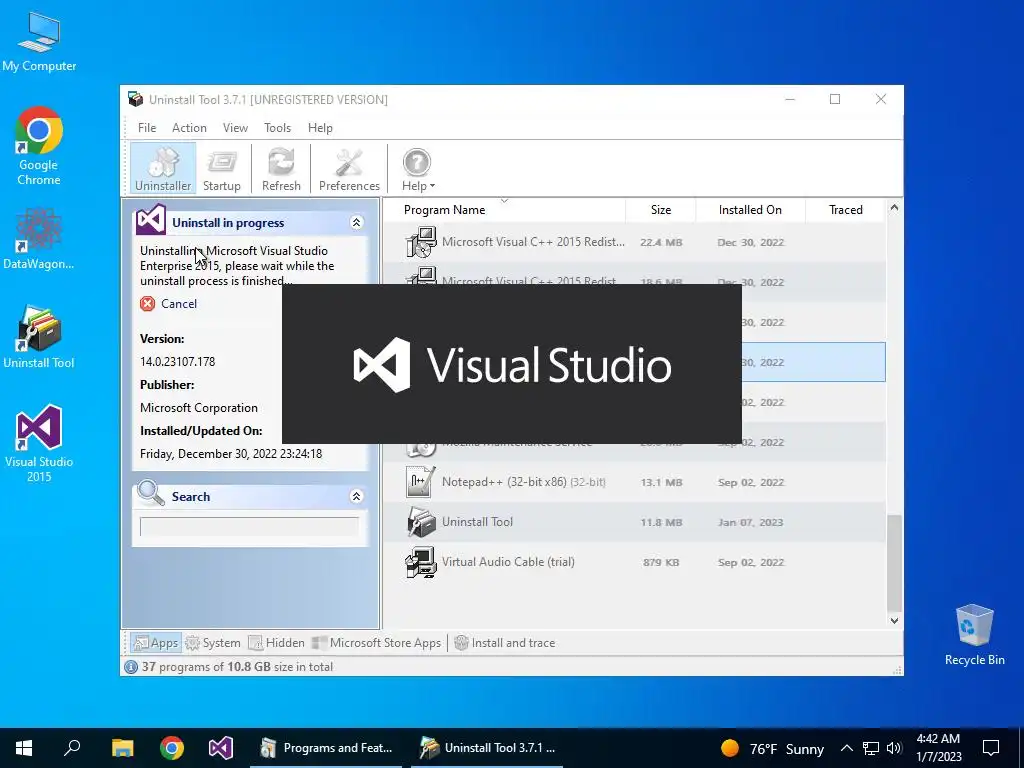Click the Visual Studio icon in details panel
This screenshot has width=1024, height=768.
pyautogui.click(x=151, y=219)
